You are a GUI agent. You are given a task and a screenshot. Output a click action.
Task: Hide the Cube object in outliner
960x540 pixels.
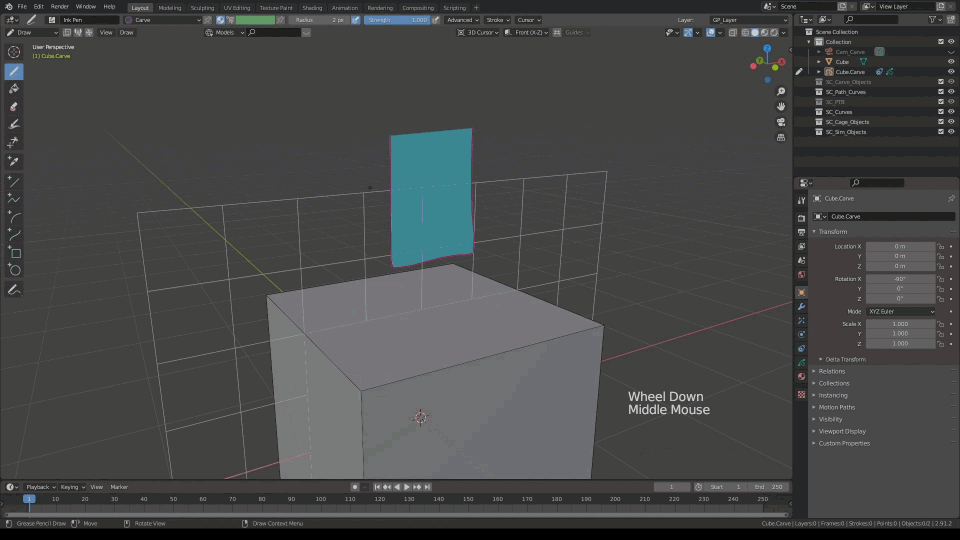tap(951, 62)
